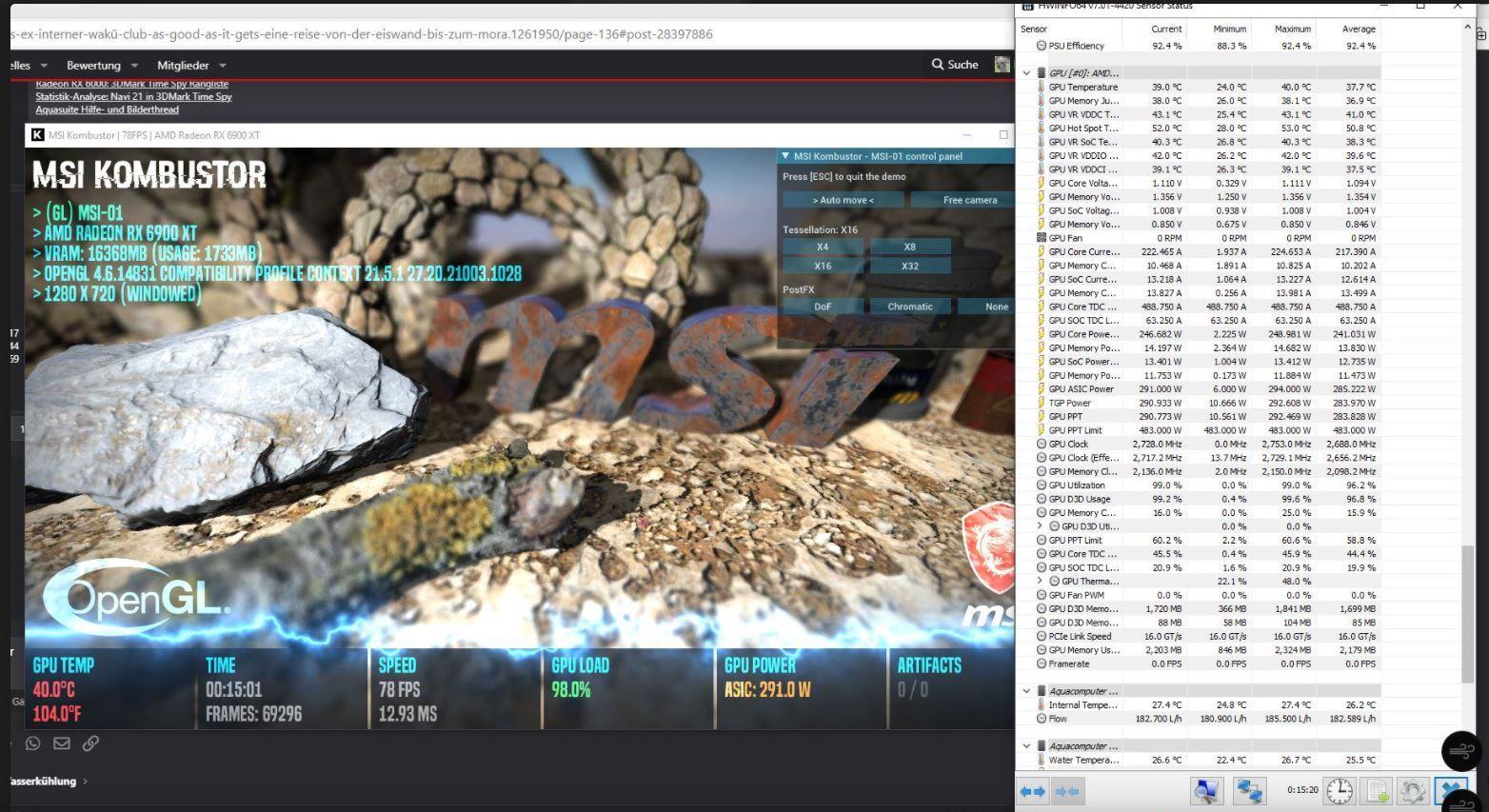The image size is (1489, 812).
Task: Open link Statistik-Analyse: Navi 21 in 3DMark Time Spy
Action: [x=133, y=97]
